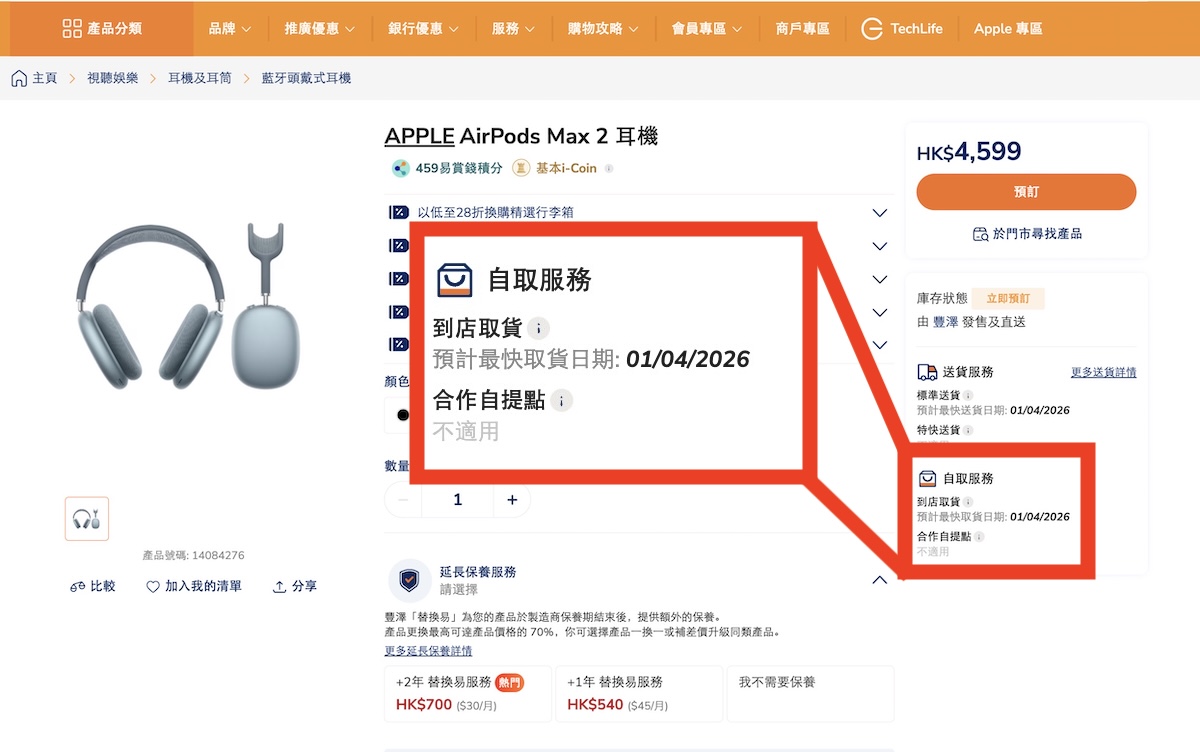Viewport: 1200px width, 752px height.
Task: Collapse the 延長保養服務 section
Action: 879,580
